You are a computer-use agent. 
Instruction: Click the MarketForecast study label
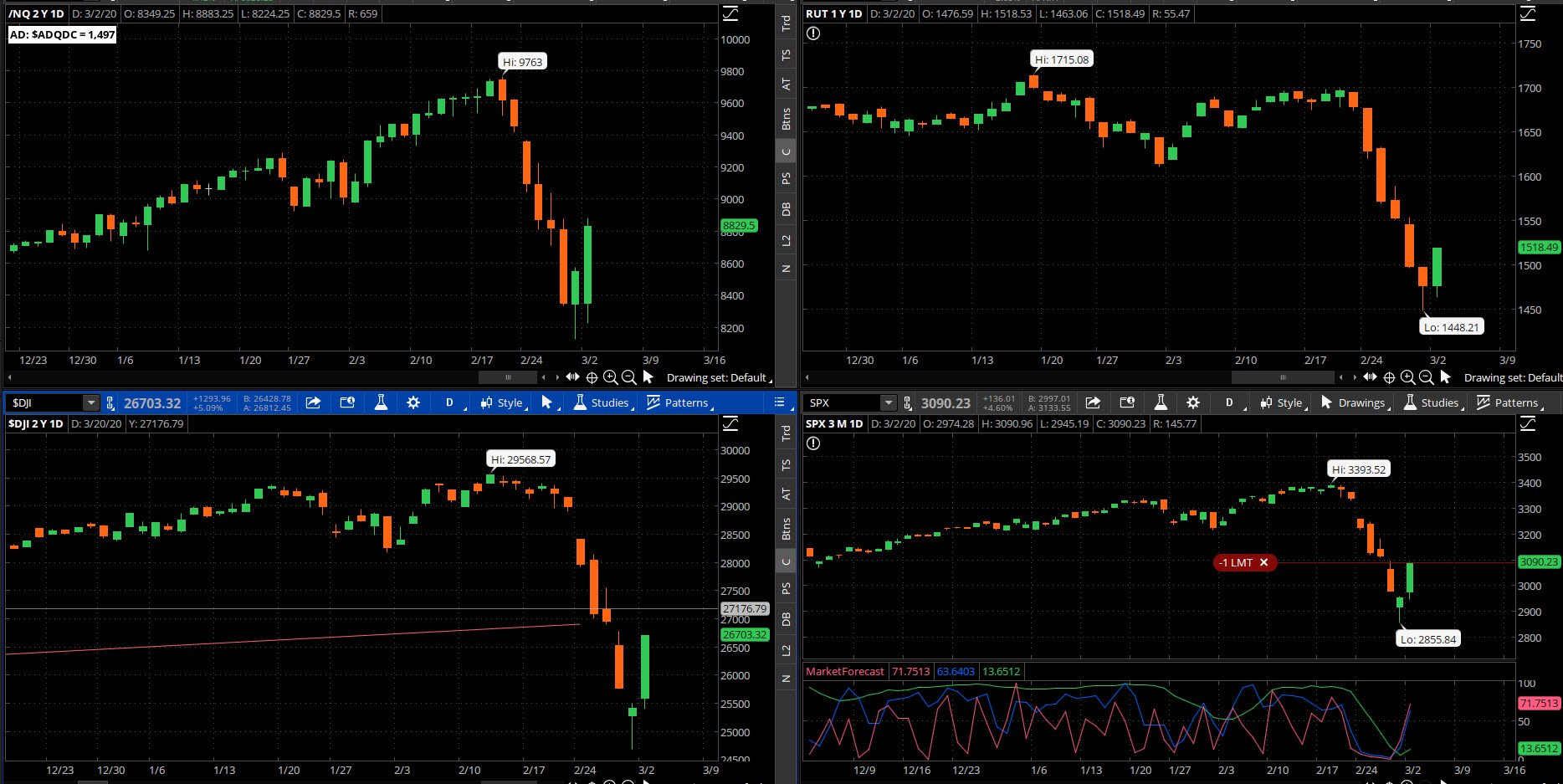click(x=845, y=671)
